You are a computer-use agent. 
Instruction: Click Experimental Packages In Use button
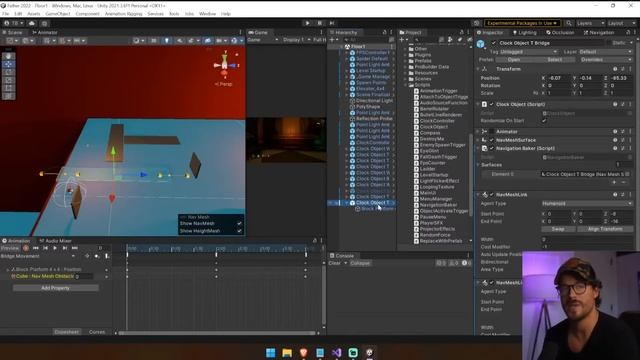pyautogui.click(x=522, y=23)
